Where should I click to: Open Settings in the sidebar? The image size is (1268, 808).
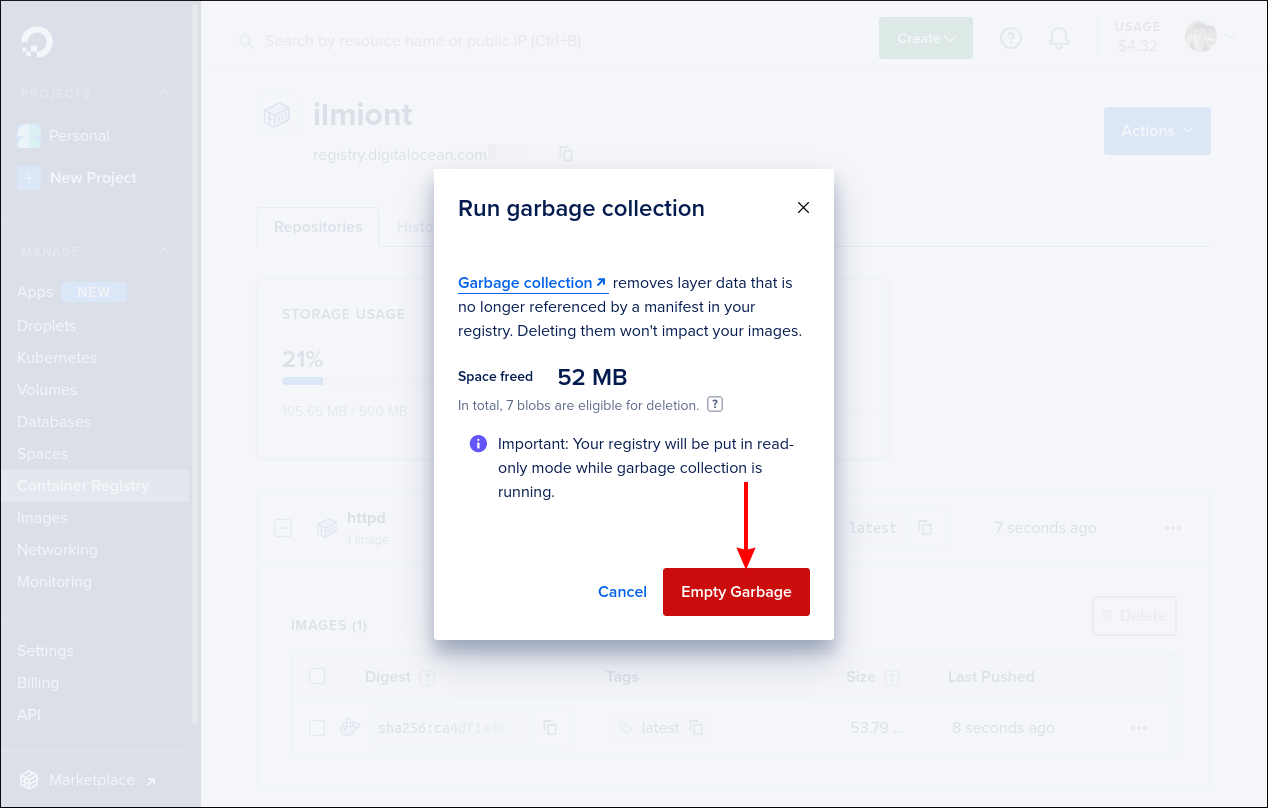click(x=45, y=651)
